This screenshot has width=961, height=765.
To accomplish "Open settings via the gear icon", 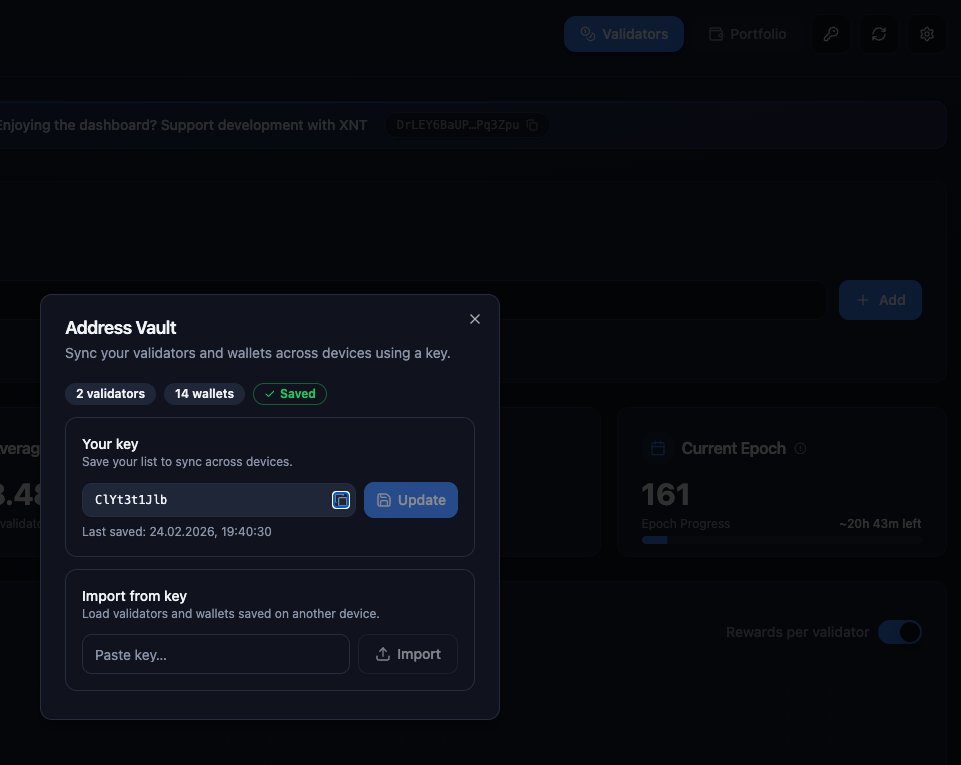I will coord(927,34).
